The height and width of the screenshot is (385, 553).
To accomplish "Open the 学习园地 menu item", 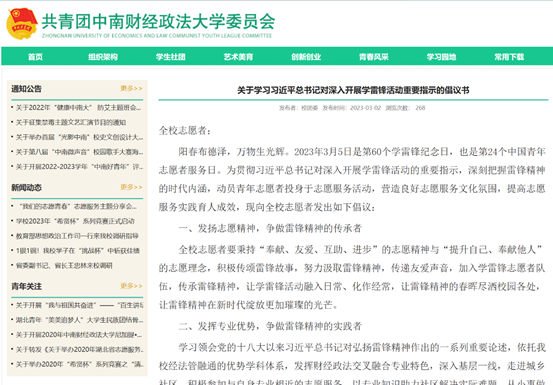I will click(442, 57).
